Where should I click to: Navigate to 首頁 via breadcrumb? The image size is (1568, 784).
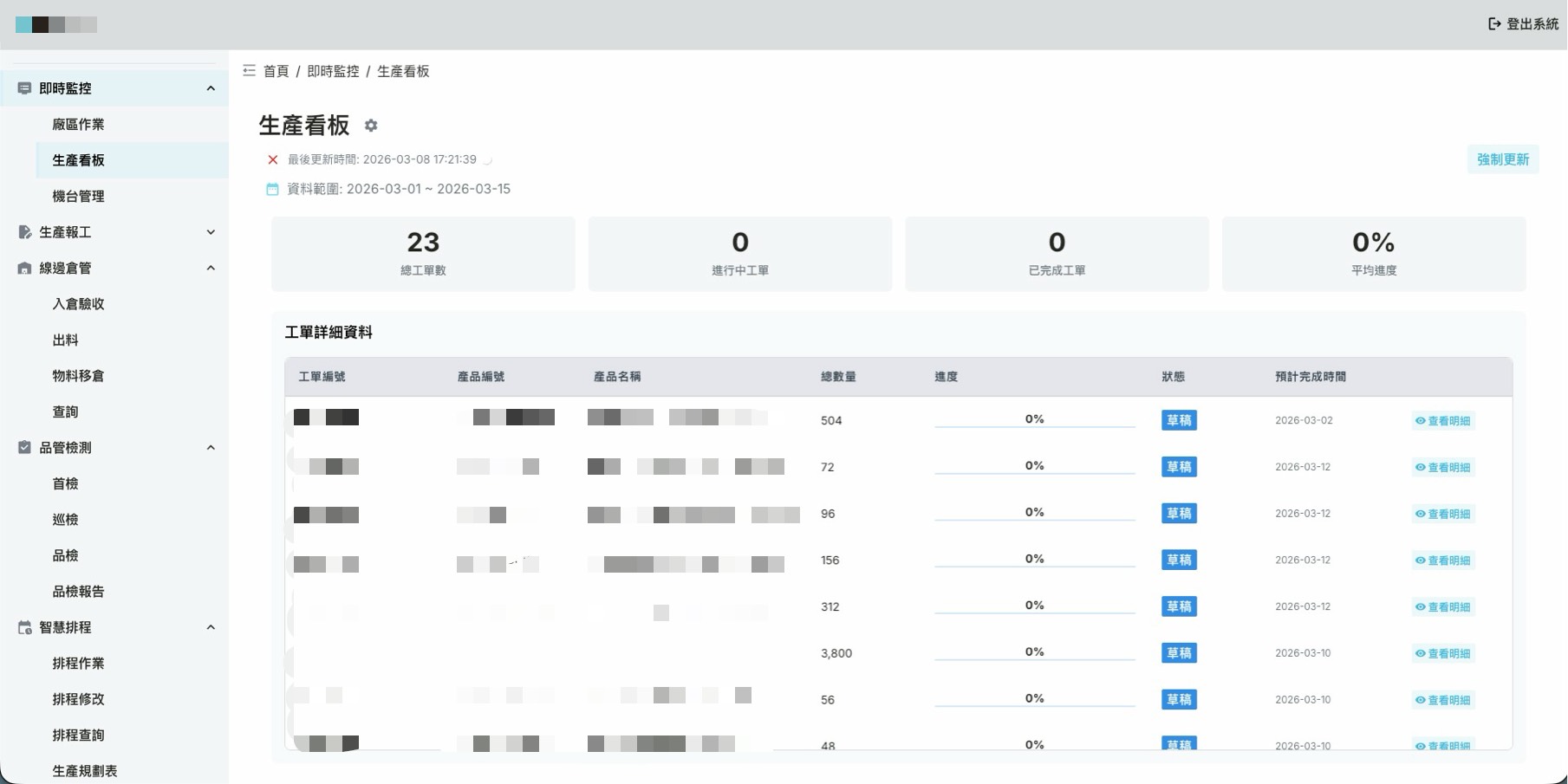pyautogui.click(x=276, y=71)
